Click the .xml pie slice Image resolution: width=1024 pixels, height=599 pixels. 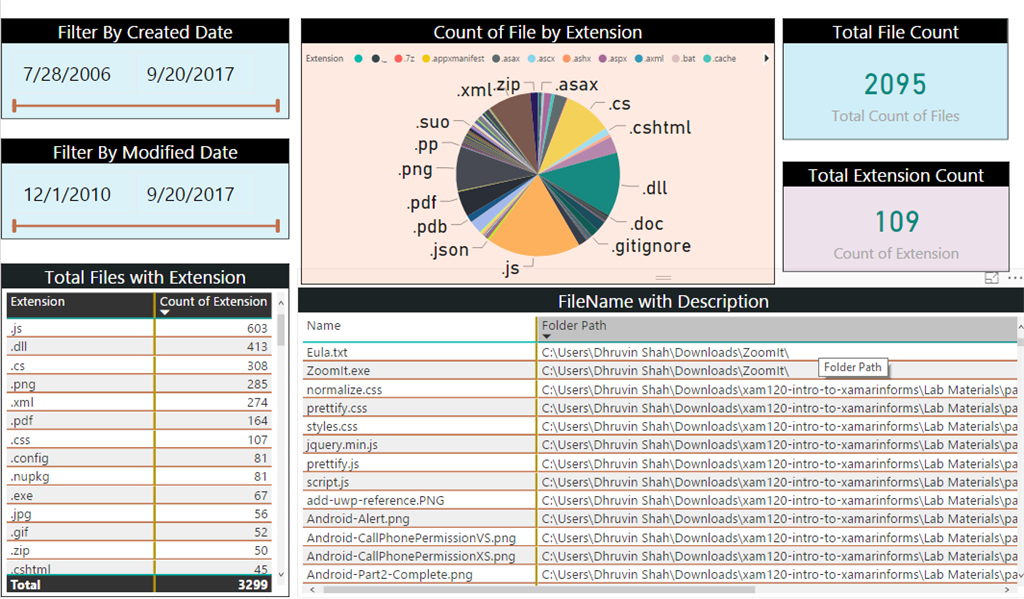pyautogui.click(x=515, y=126)
